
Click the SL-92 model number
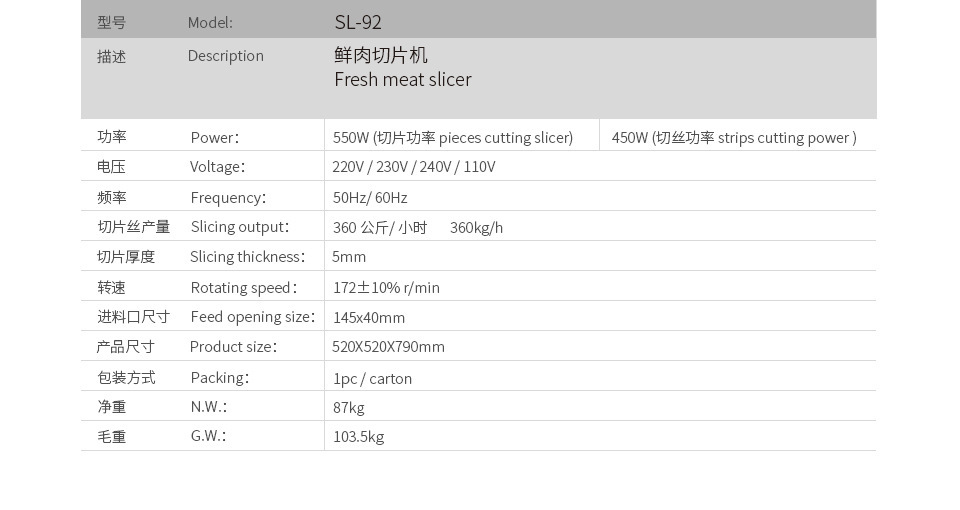tap(358, 22)
